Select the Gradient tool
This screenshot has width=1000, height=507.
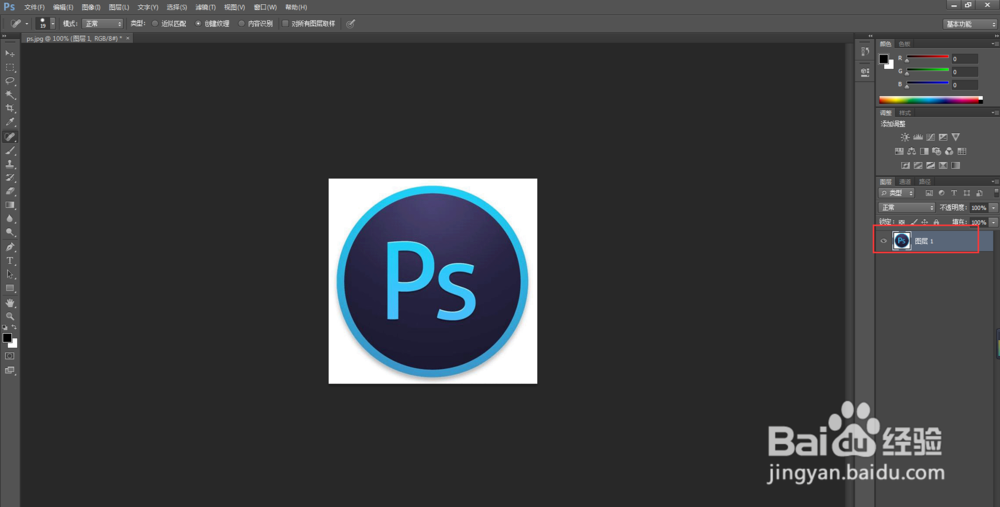point(10,205)
